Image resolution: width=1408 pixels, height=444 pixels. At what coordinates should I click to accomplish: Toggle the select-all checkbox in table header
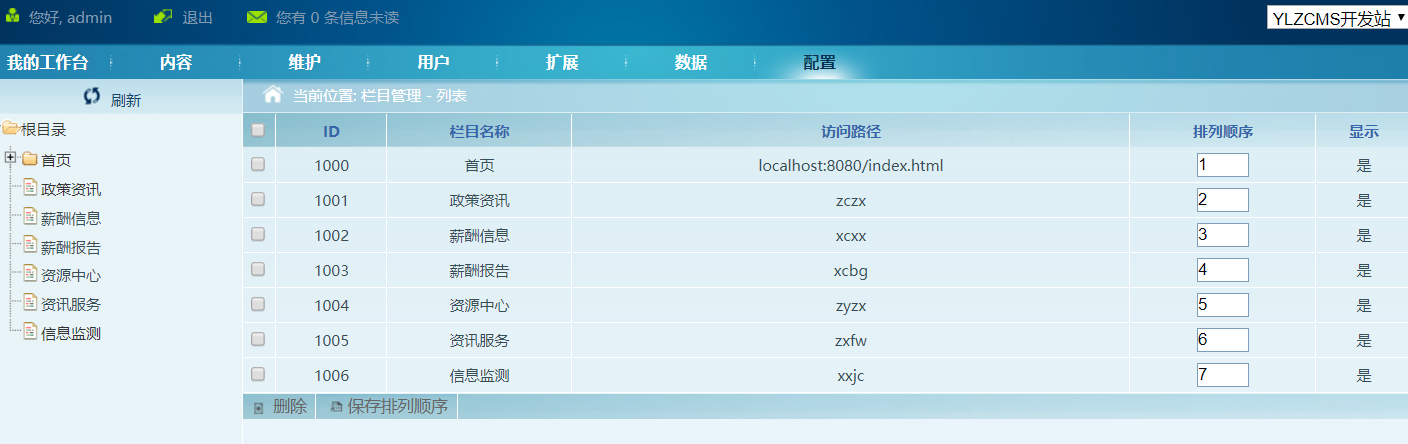point(258,130)
